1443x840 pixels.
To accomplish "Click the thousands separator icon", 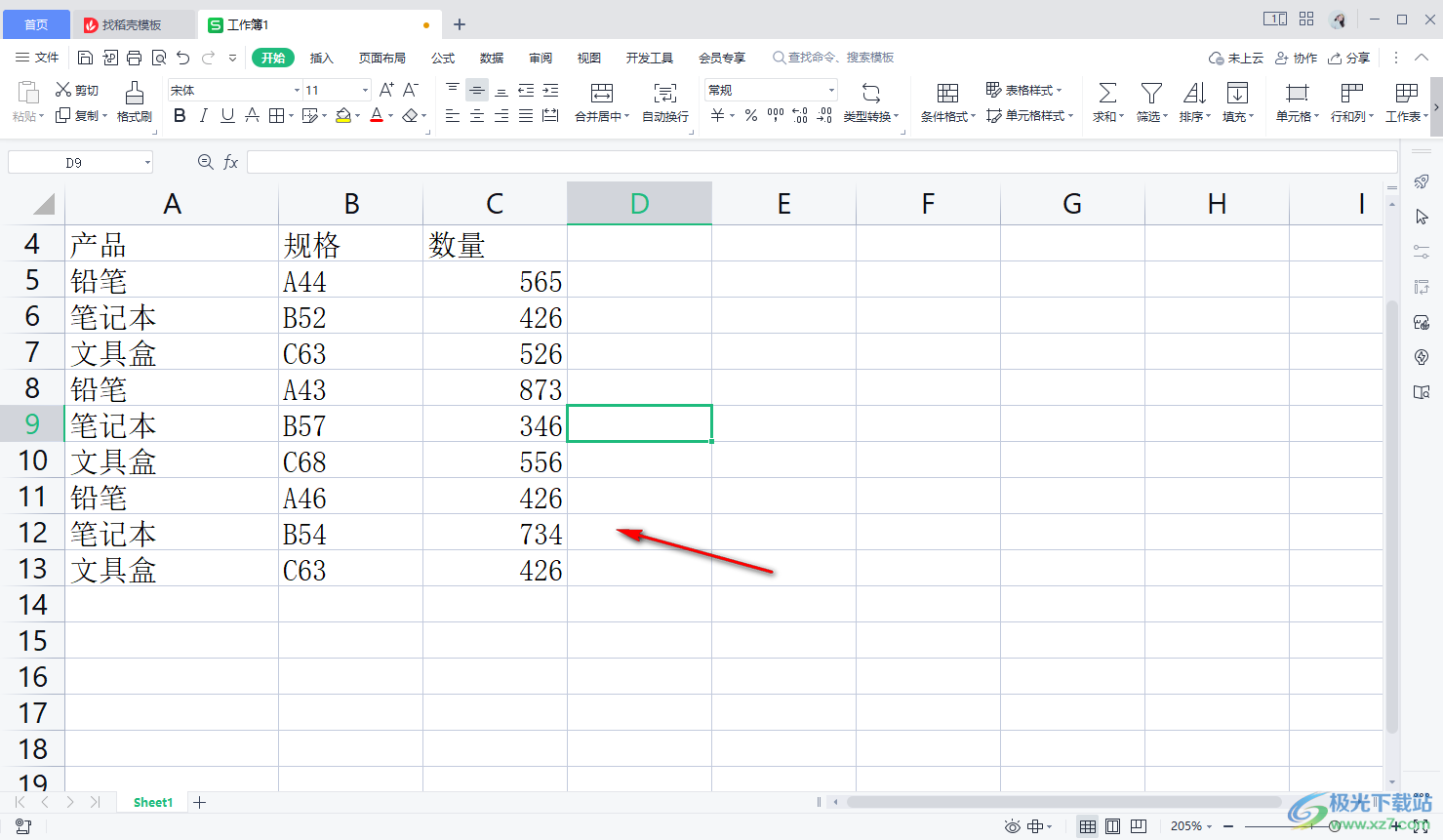I will coord(776,116).
